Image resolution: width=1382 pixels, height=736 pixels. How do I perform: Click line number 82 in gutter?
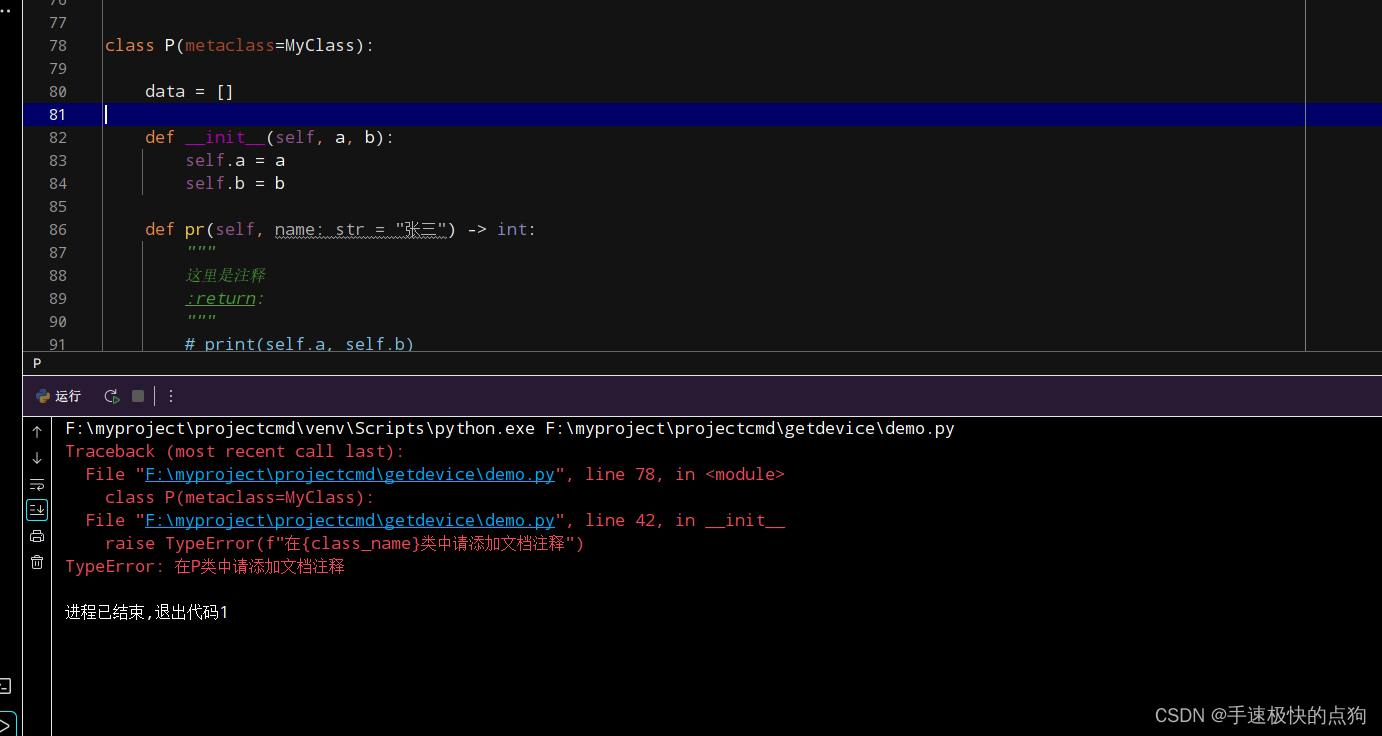coord(57,138)
